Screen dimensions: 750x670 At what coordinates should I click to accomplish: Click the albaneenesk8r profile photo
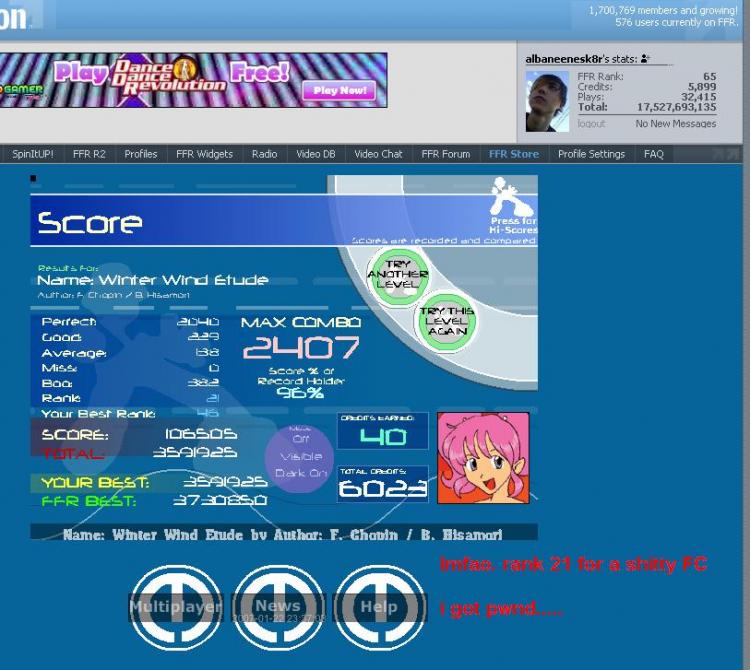(547, 101)
